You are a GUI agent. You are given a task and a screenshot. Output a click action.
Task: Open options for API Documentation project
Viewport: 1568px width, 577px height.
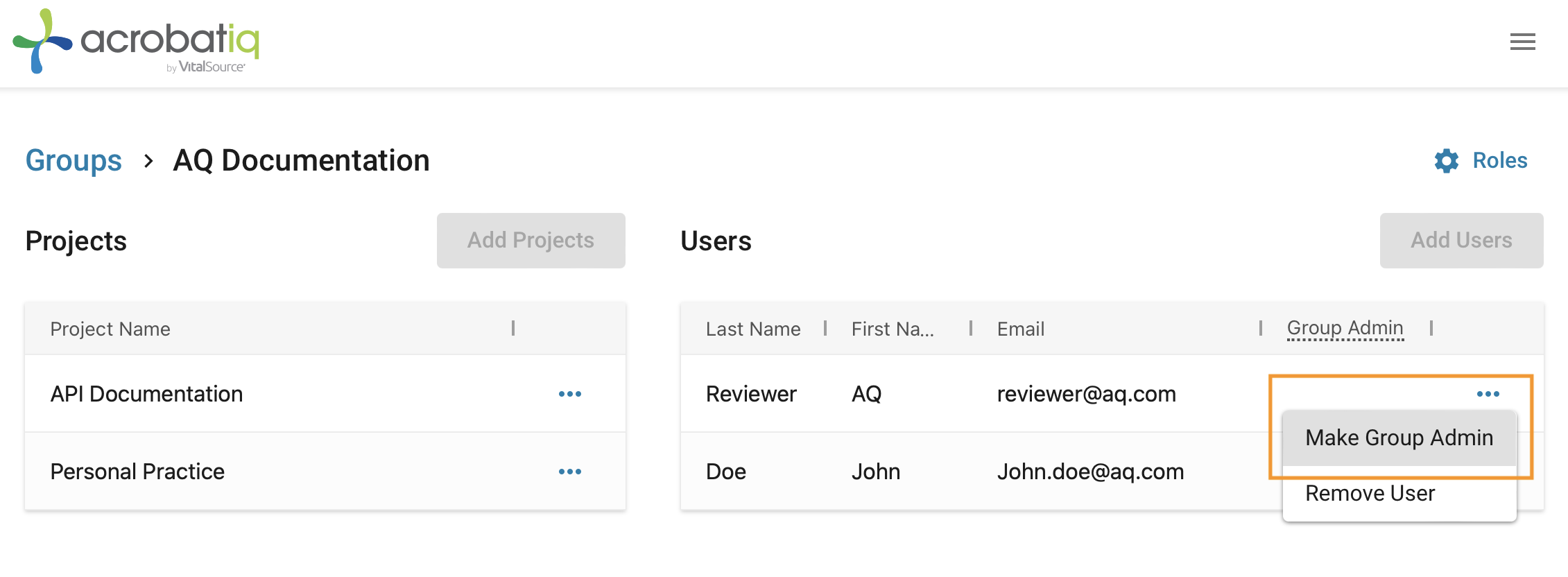[x=569, y=394]
